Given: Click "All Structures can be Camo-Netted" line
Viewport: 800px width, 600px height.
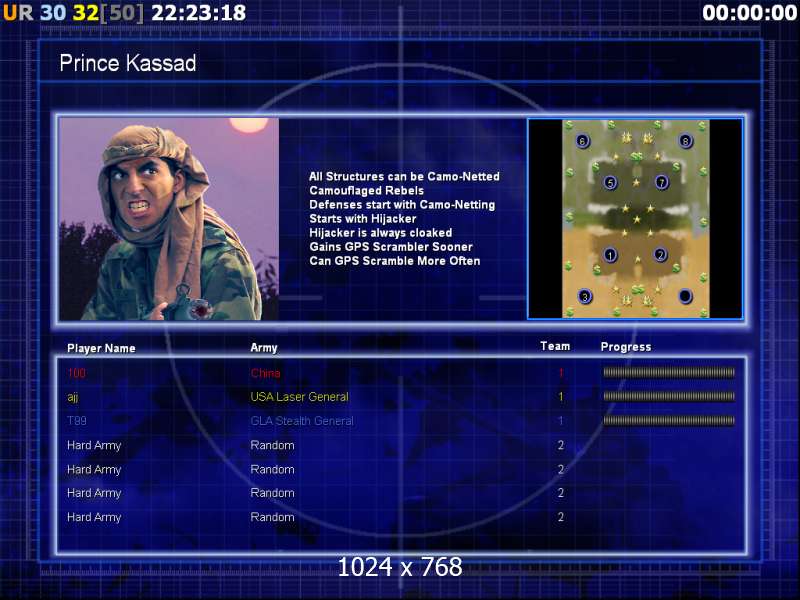Looking at the screenshot, I should pyautogui.click(x=404, y=177).
